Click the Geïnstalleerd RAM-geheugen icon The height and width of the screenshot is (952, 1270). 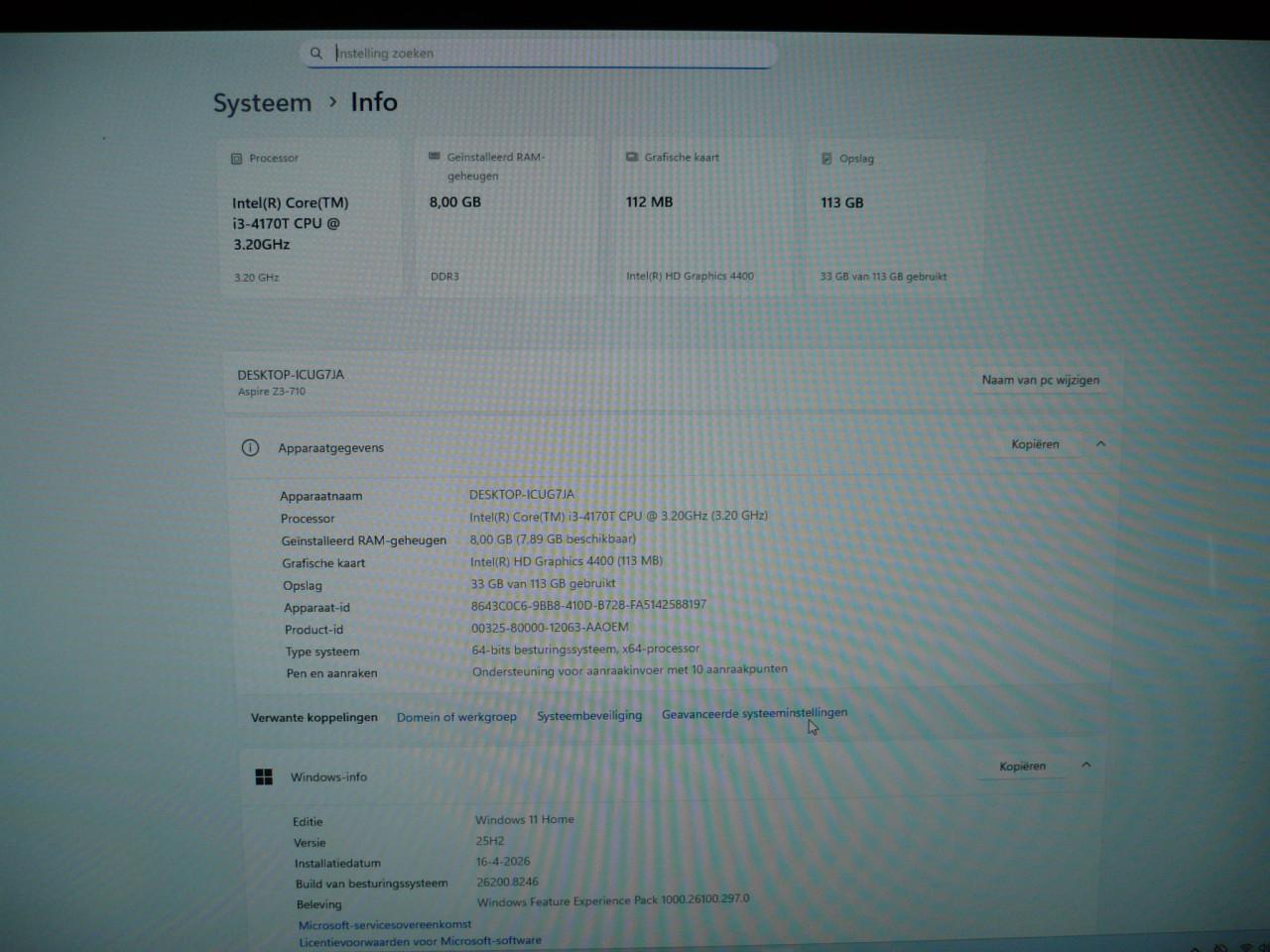point(433,156)
